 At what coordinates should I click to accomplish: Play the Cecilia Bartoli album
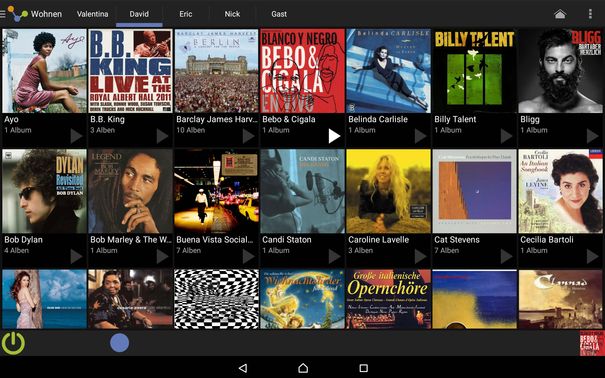pyautogui.click(x=592, y=256)
